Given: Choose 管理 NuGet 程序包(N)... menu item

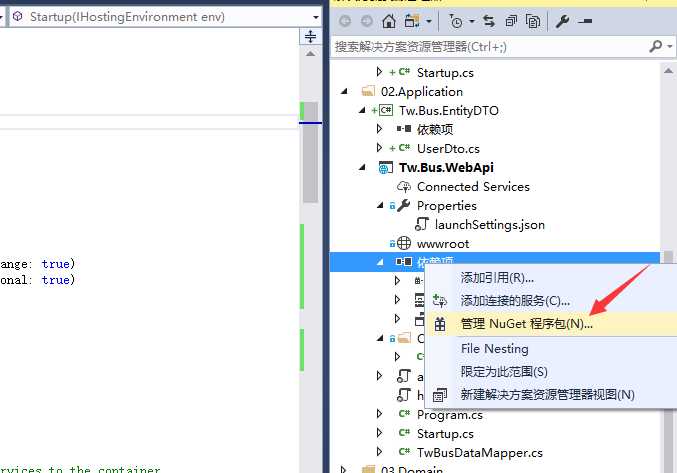Looking at the screenshot, I should pos(526,324).
